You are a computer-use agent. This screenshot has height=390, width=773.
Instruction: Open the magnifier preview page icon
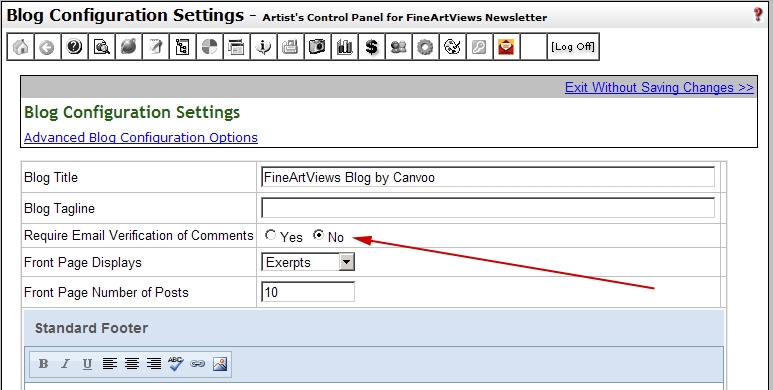(102, 47)
